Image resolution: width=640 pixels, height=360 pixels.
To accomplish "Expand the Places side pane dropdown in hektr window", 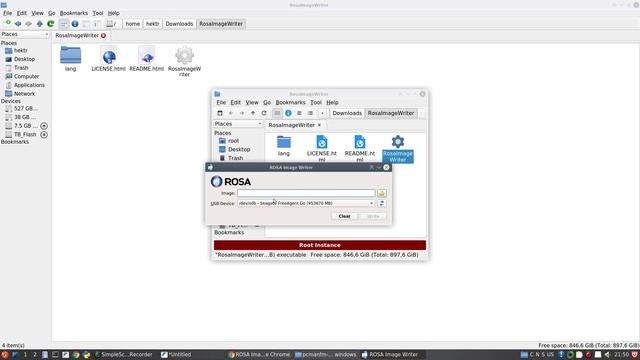I will [24, 34].
